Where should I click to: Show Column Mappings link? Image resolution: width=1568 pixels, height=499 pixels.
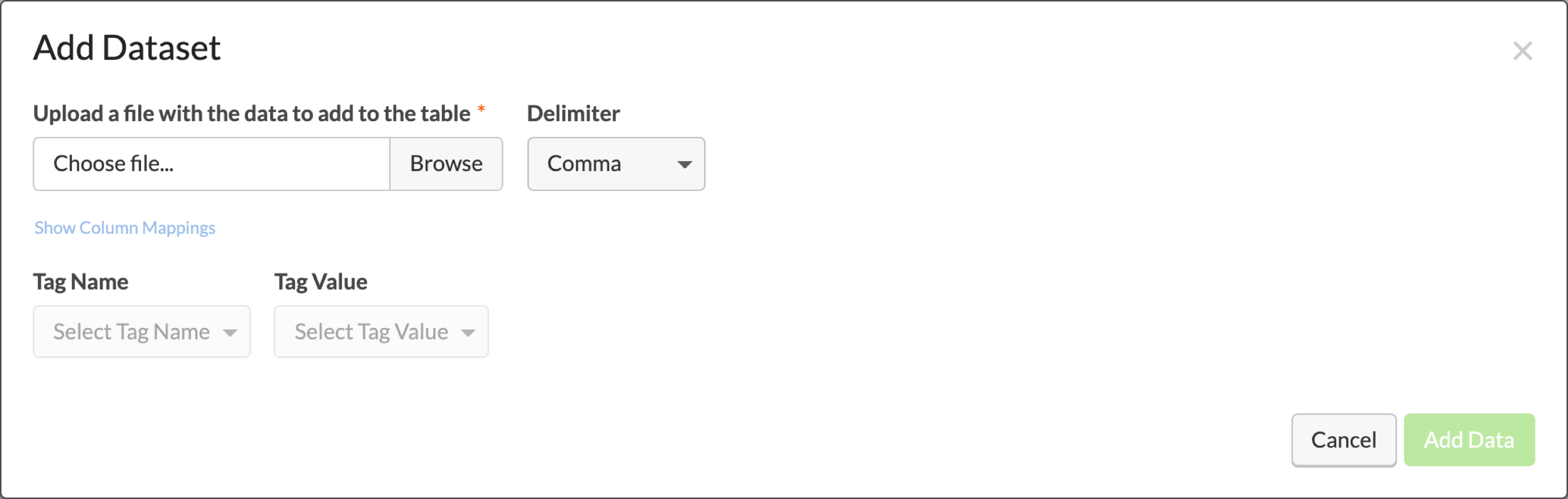(125, 228)
